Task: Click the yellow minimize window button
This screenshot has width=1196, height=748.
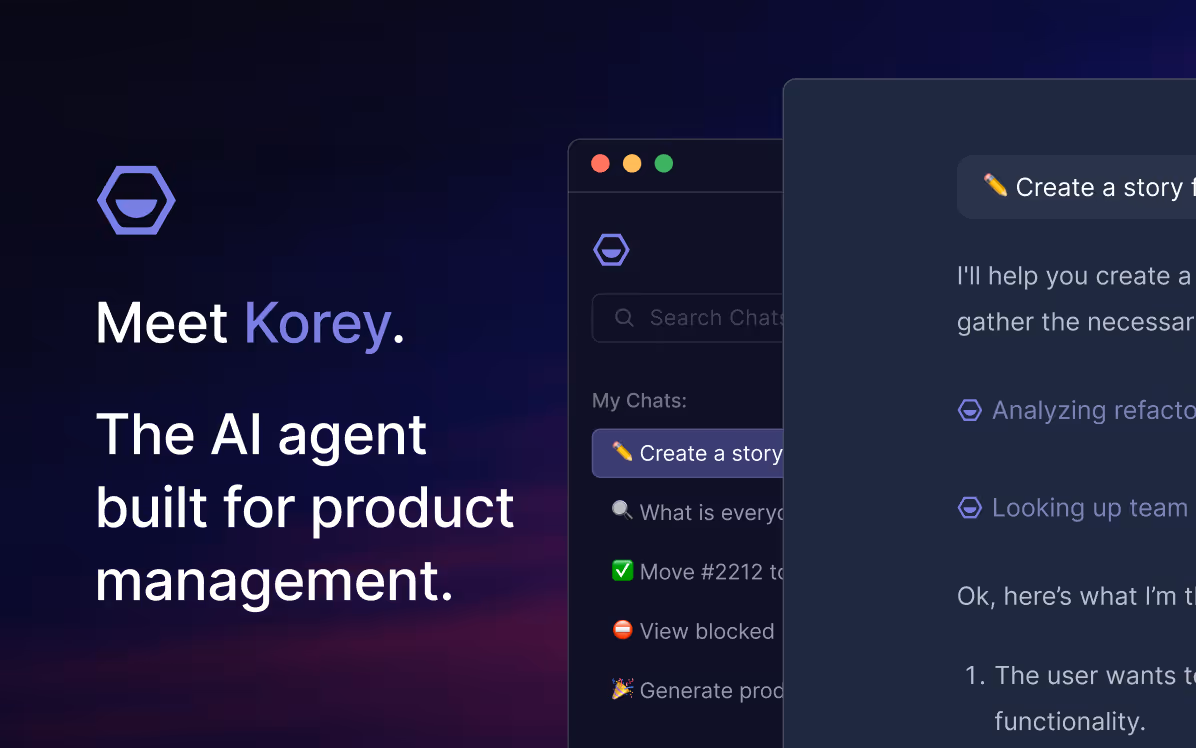Action: [632, 163]
